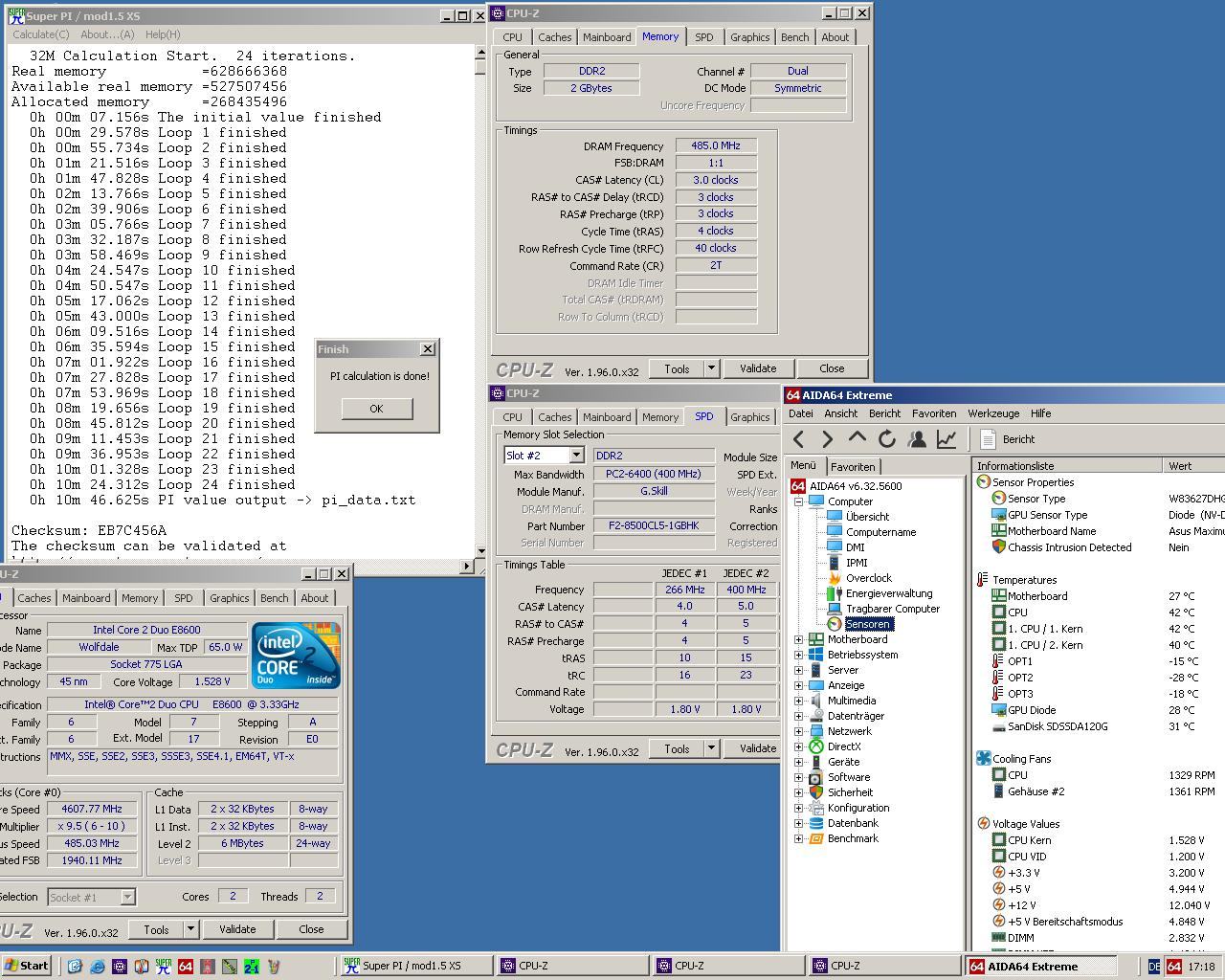
Task: Open the Start menu
Action: [27, 967]
